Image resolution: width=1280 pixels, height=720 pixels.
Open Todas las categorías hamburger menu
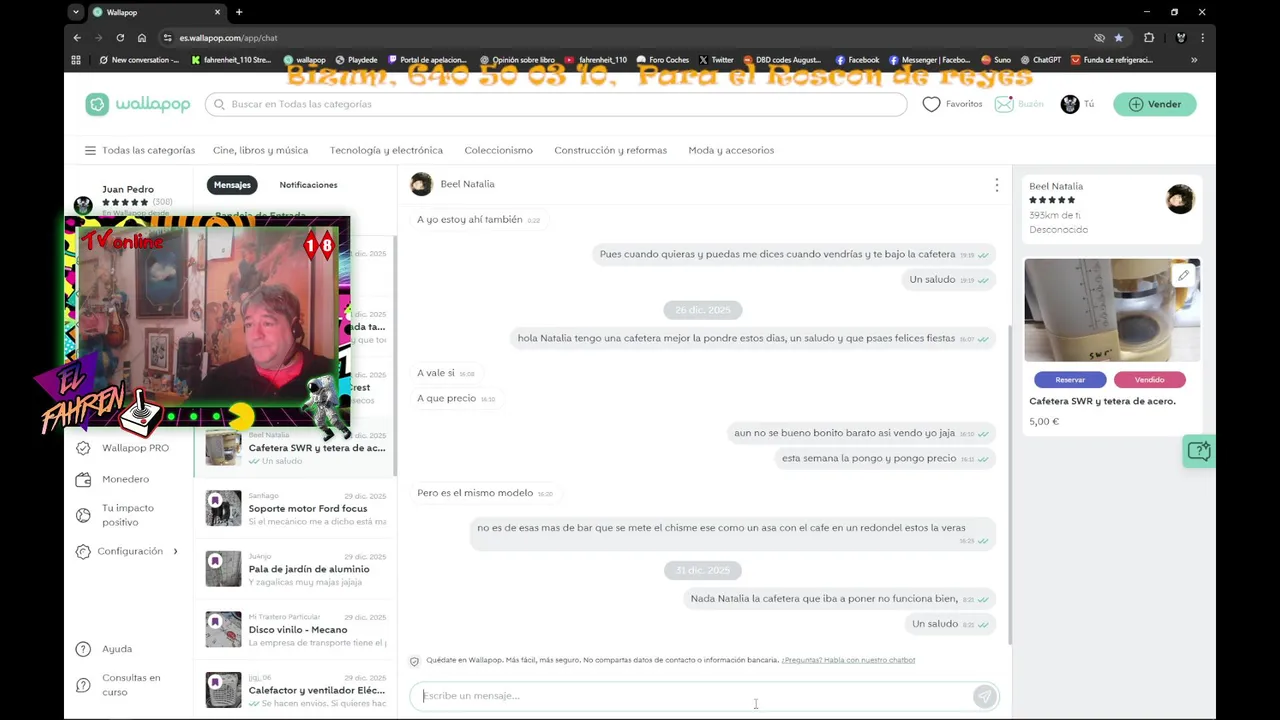(x=90, y=150)
